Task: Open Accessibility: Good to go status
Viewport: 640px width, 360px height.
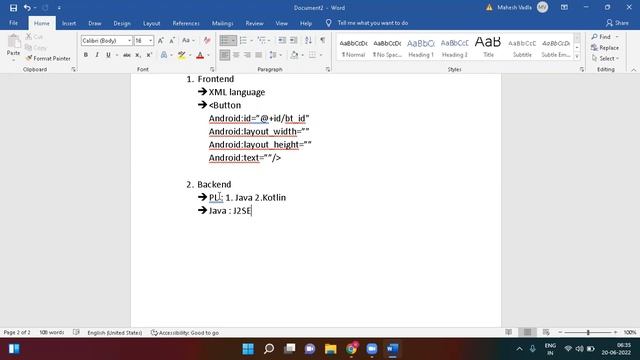Action: (185, 333)
